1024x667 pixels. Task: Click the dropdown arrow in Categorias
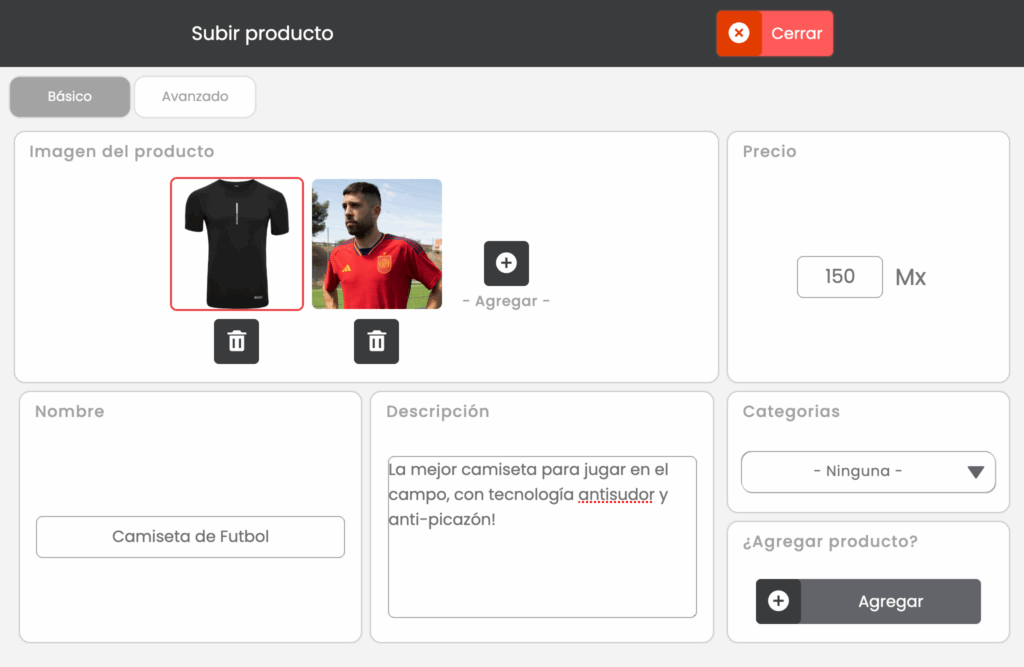tap(976, 472)
